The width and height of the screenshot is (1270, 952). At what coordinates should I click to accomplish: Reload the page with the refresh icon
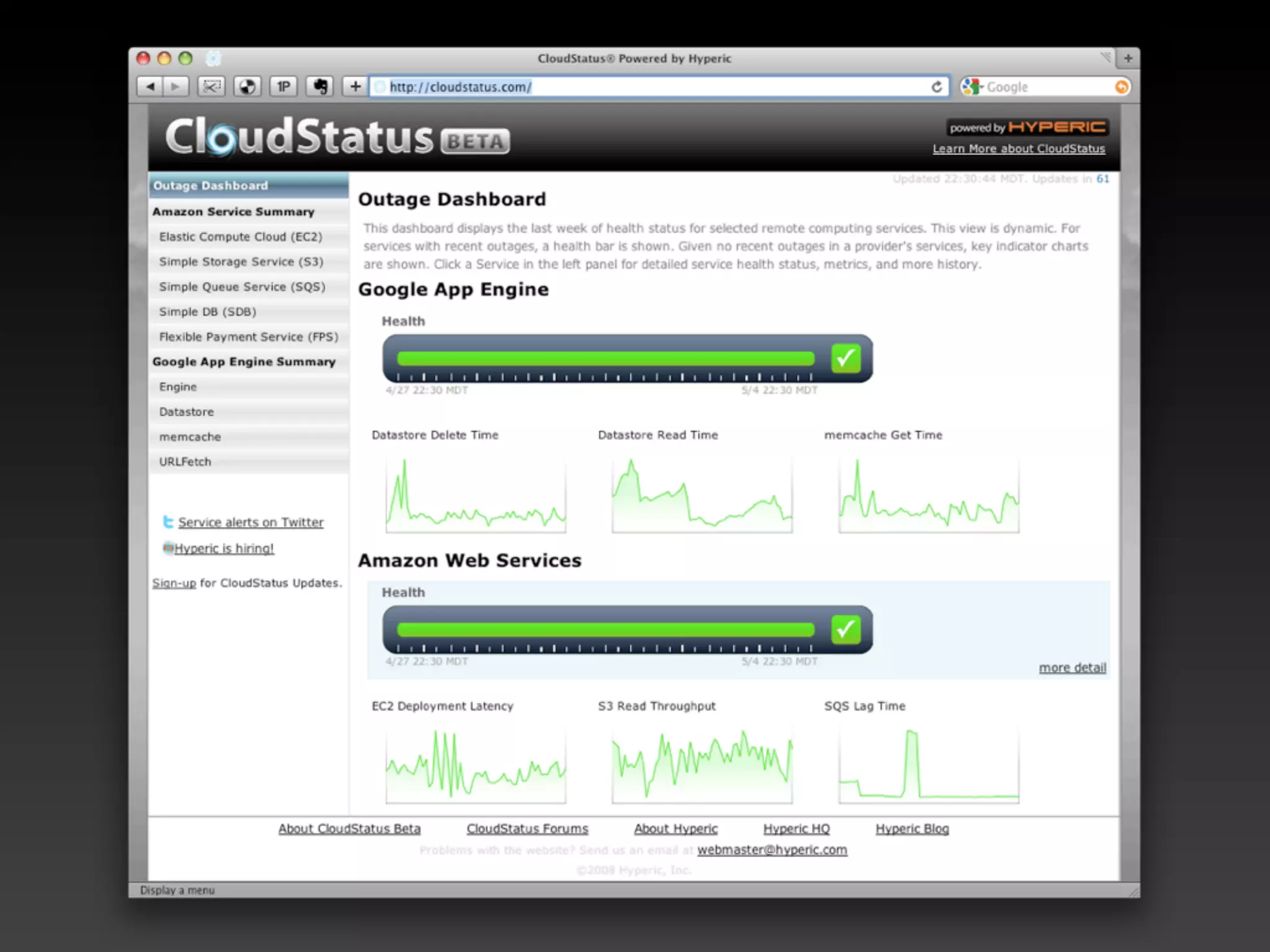pyautogui.click(x=936, y=87)
